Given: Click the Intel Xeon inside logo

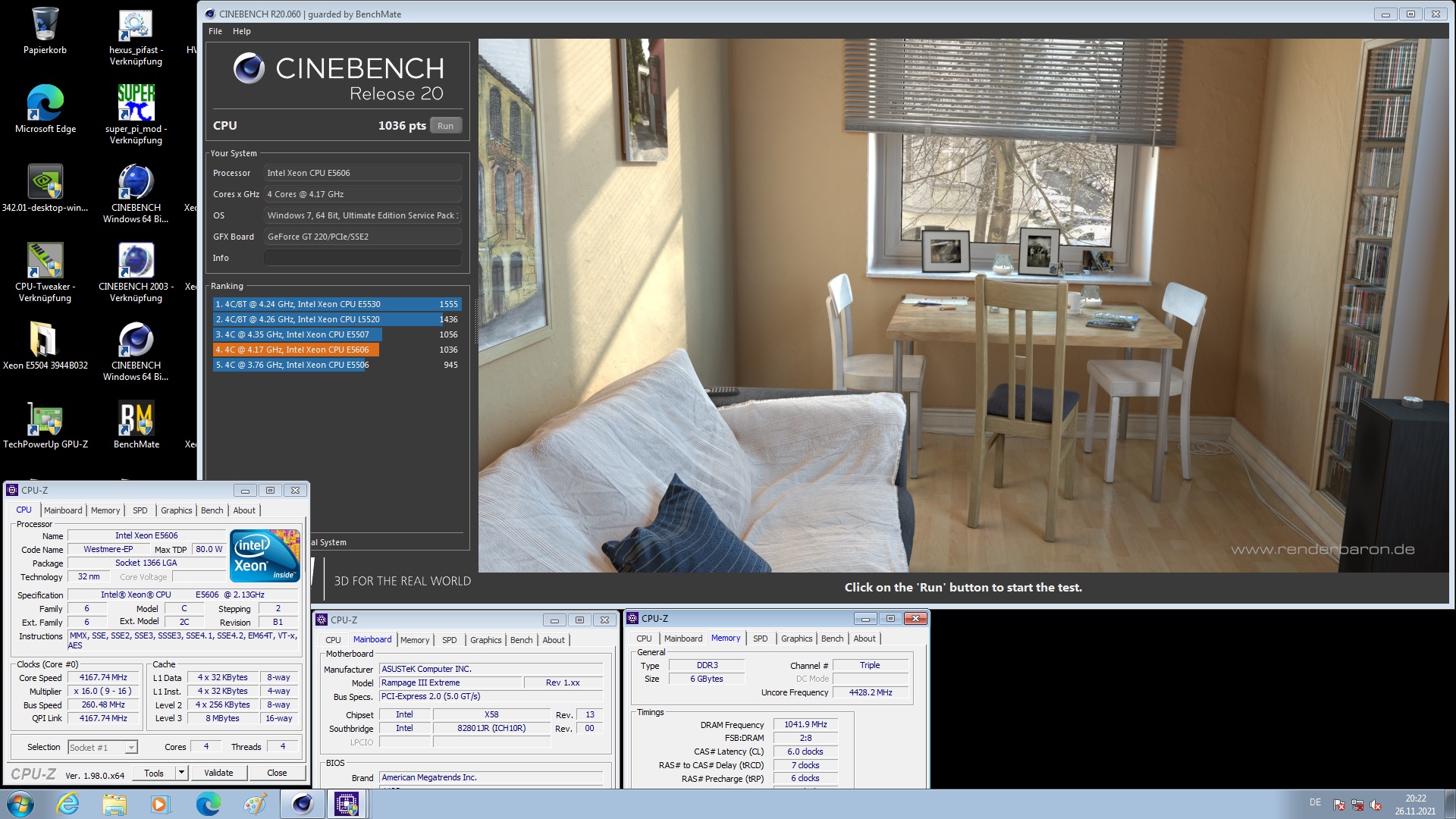Looking at the screenshot, I should tap(265, 556).
